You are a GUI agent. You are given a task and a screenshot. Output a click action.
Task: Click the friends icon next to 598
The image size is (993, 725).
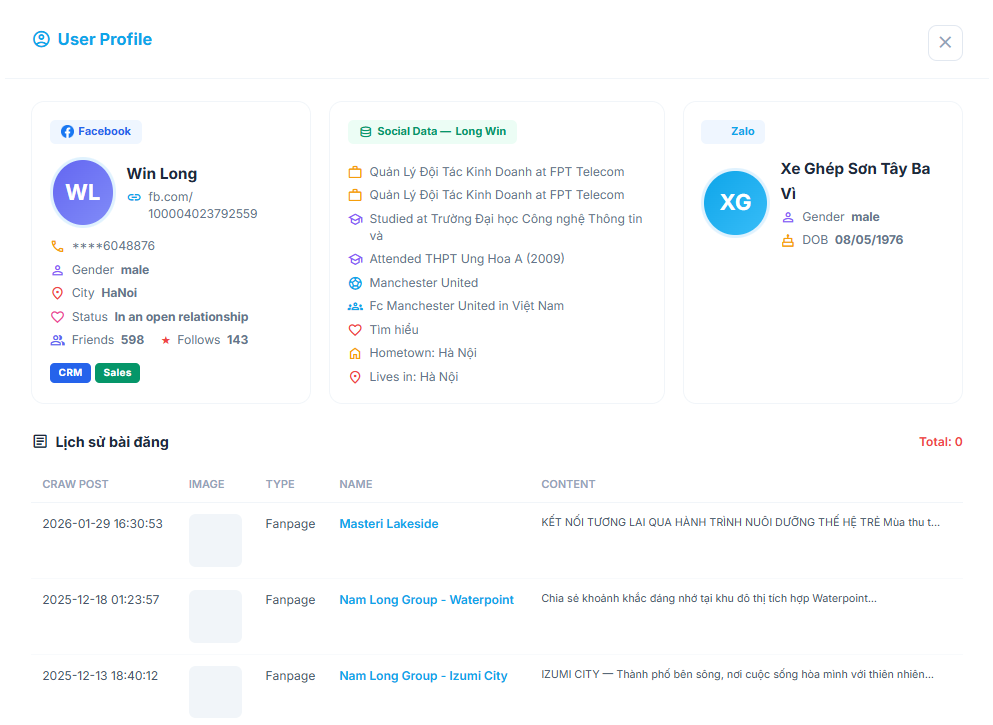[56, 339]
